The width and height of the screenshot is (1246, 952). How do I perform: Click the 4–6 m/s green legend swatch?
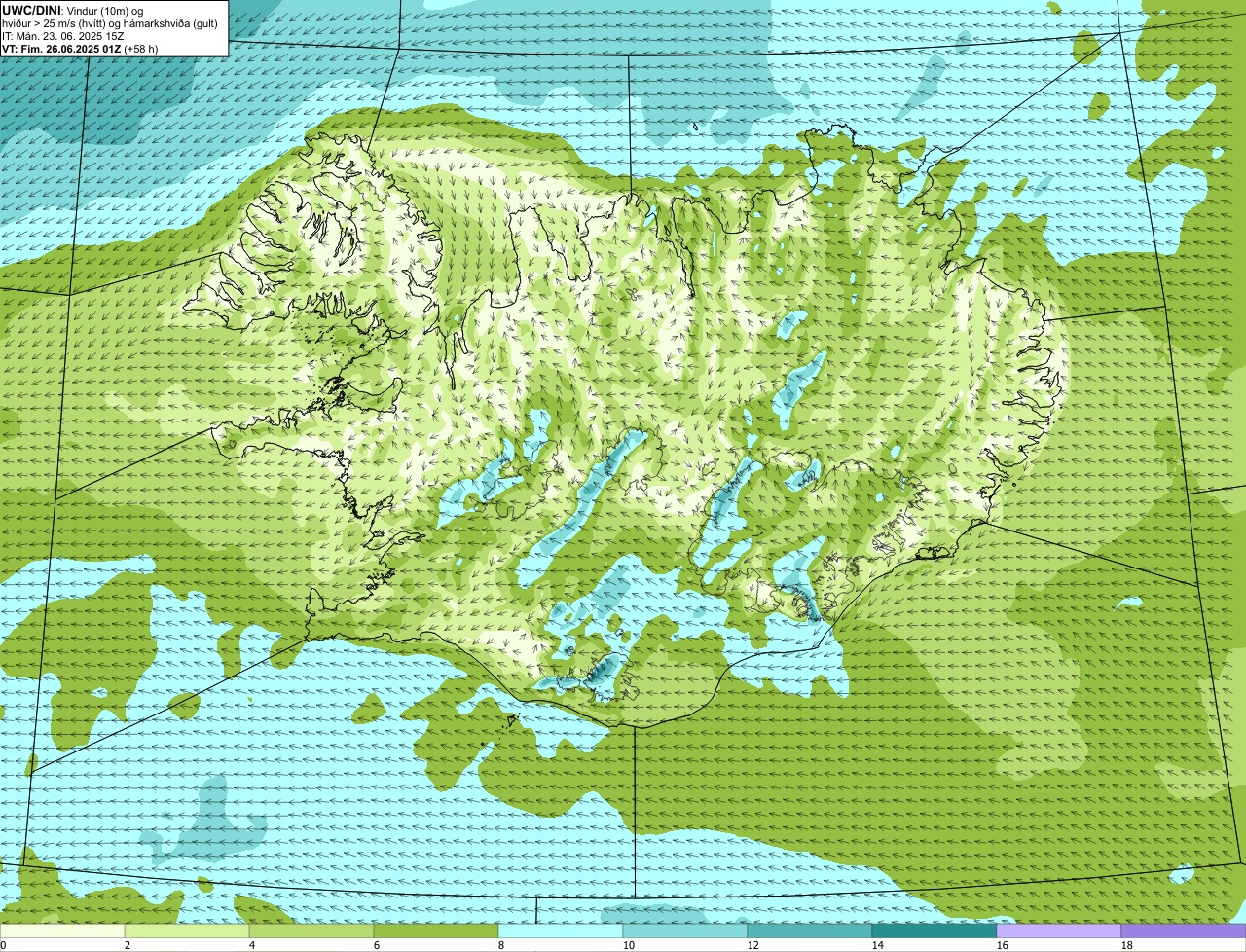(x=311, y=931)
